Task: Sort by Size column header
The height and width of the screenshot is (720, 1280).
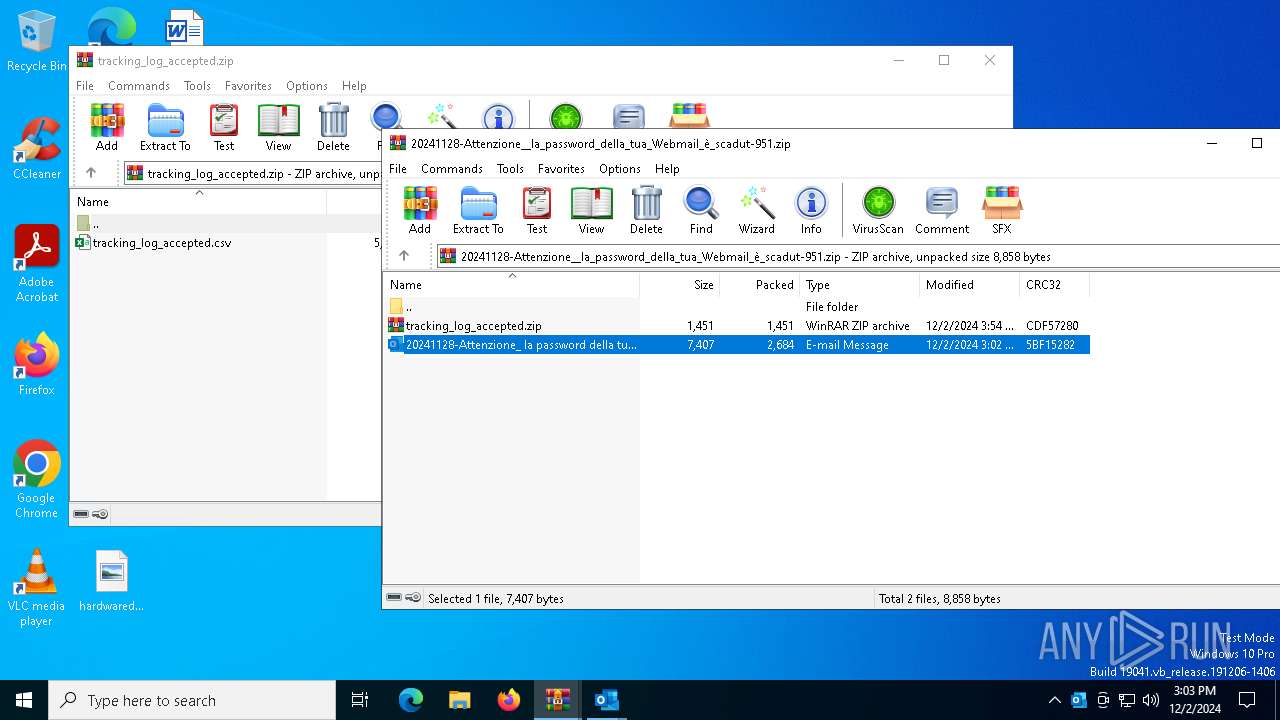Action: pyautogui.click(x=680, y=285)
